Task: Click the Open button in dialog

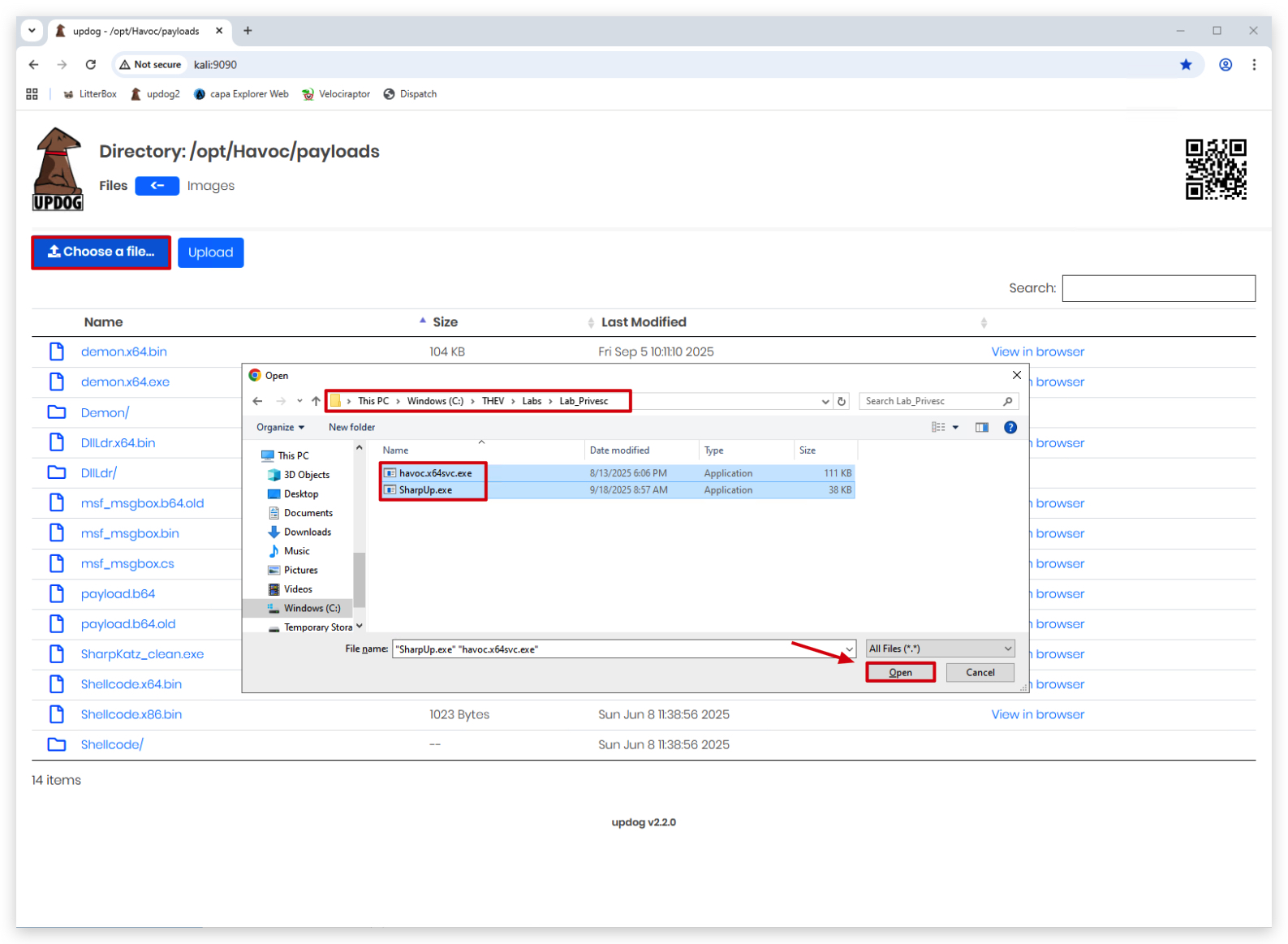Action: [900, 672]
